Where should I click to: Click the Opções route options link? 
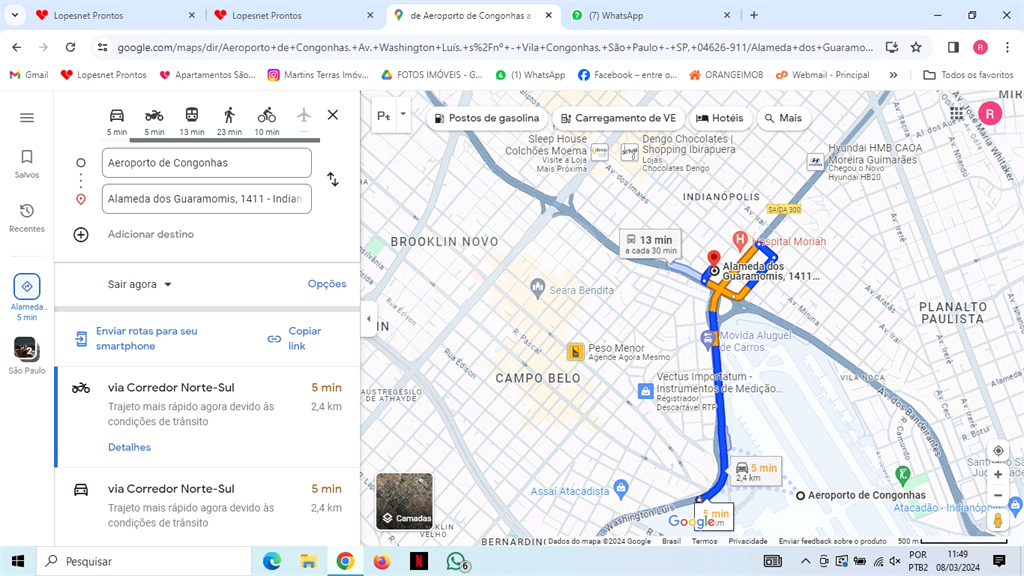(x=326, y=284)
